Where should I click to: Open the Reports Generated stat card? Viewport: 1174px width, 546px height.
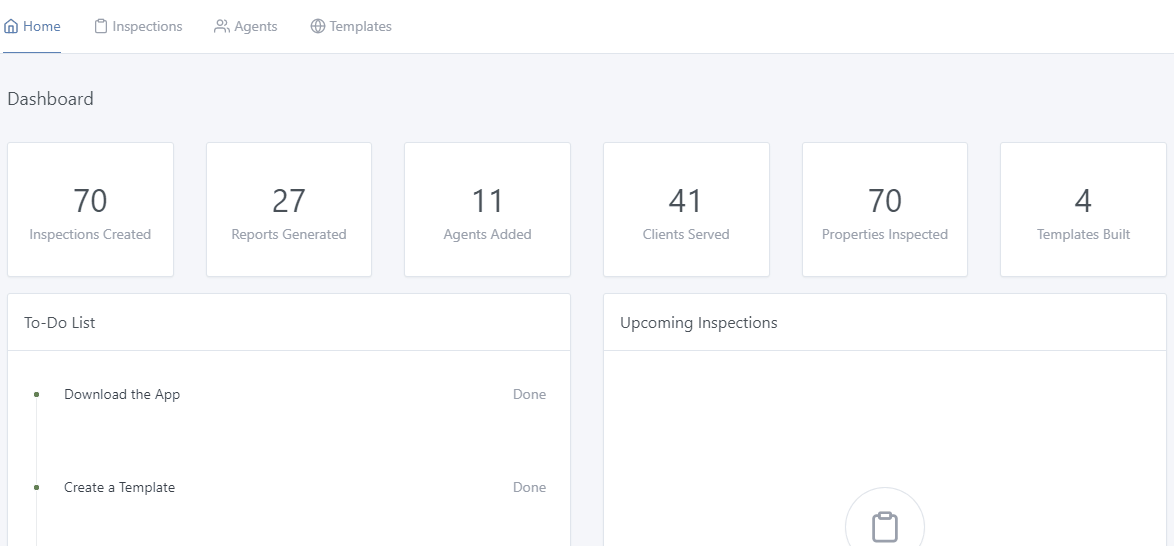coord(289,210)
